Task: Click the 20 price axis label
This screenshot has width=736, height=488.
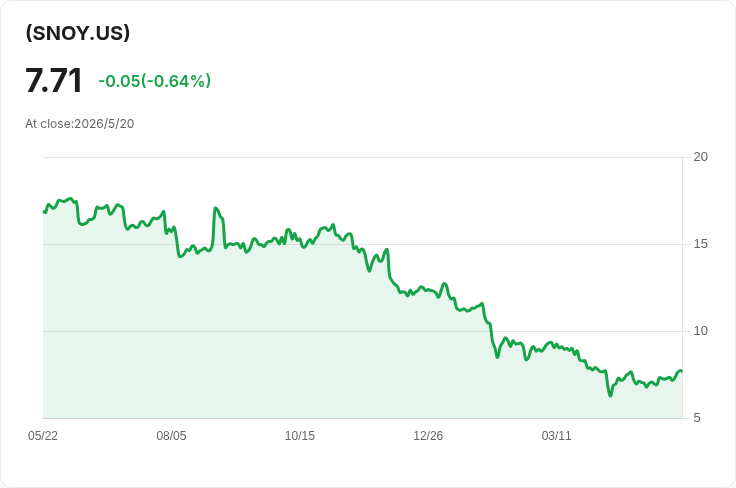Action: [700, 157]
